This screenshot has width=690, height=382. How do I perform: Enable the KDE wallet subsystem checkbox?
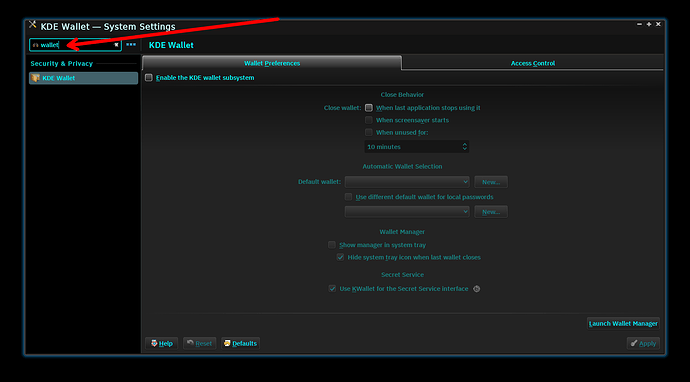coord(149,77)
